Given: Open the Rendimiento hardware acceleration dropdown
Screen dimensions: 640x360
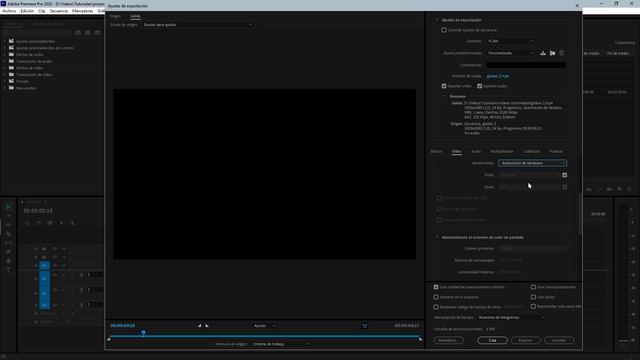Looking at the screenshot, I should pyautogui.click(x=532, y=163).
